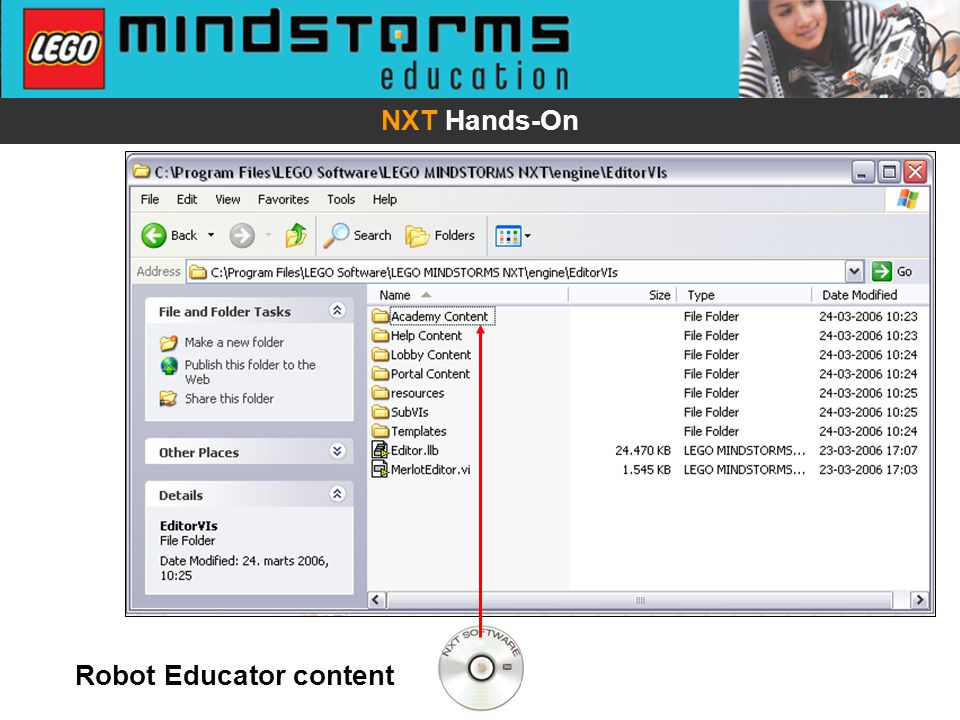This screenshot has width=960, height=720.
Task: Click the Share this folder link
Action: tap(229, 399)
